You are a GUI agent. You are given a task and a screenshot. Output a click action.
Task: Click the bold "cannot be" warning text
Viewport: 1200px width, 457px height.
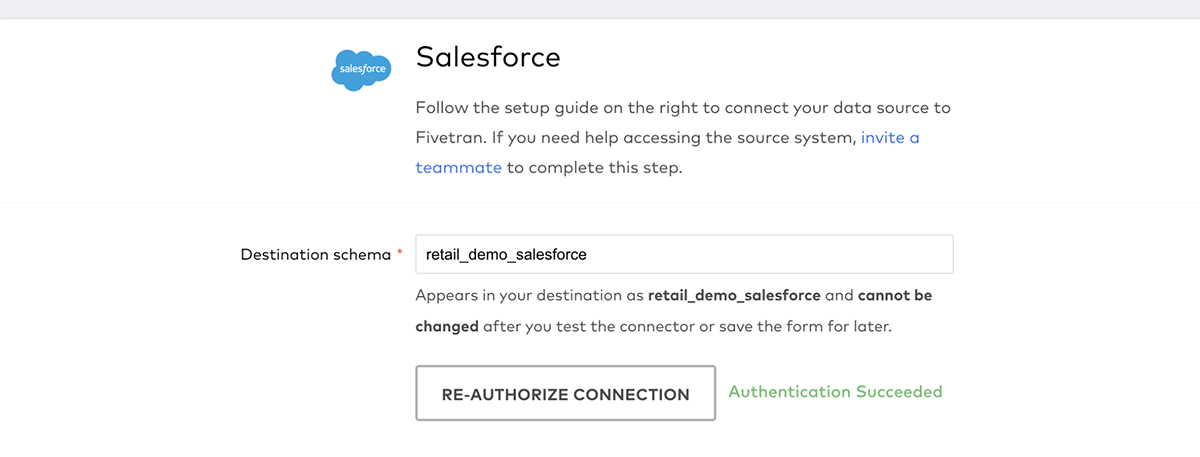(895, 296)
